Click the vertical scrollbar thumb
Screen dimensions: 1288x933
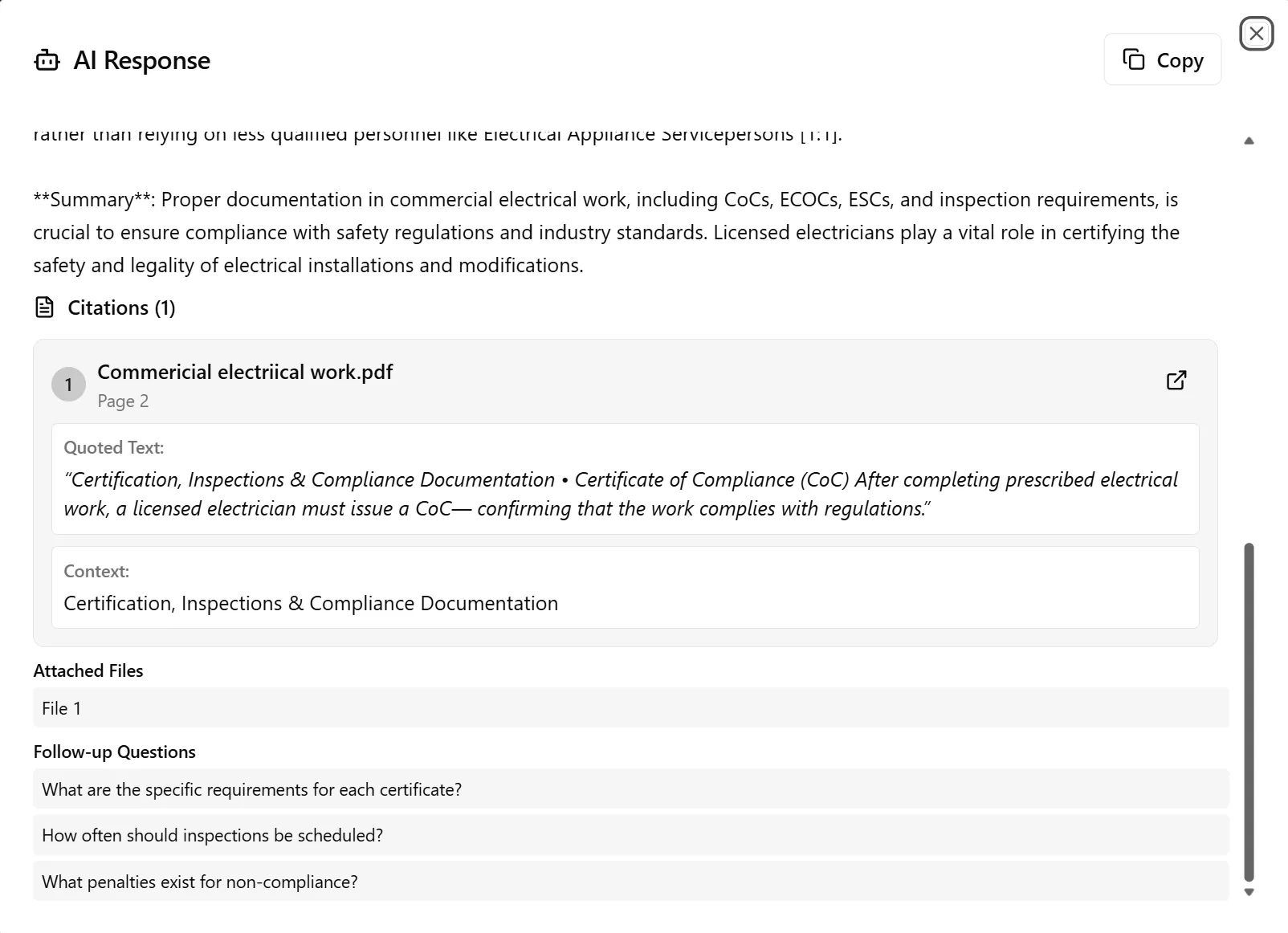point(1249,711)
